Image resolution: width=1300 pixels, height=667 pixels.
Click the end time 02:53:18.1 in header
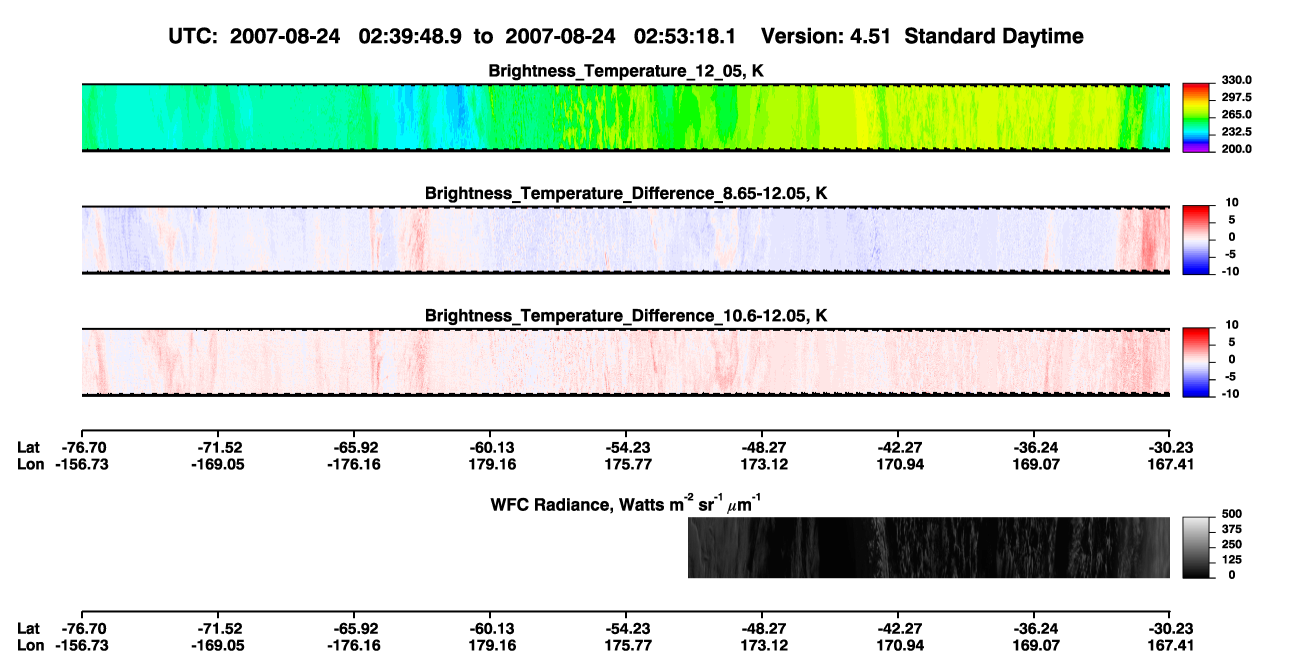click(686, 37)
